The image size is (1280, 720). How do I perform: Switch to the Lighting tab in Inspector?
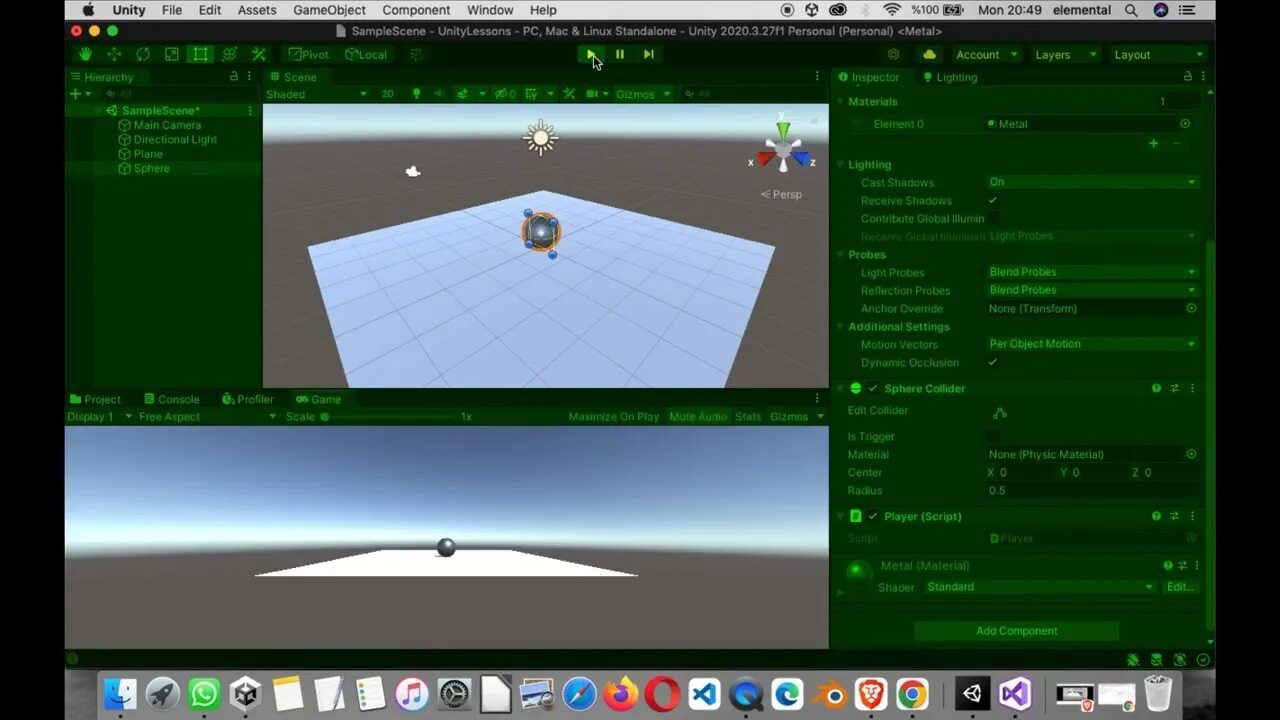tap(957, 77)
